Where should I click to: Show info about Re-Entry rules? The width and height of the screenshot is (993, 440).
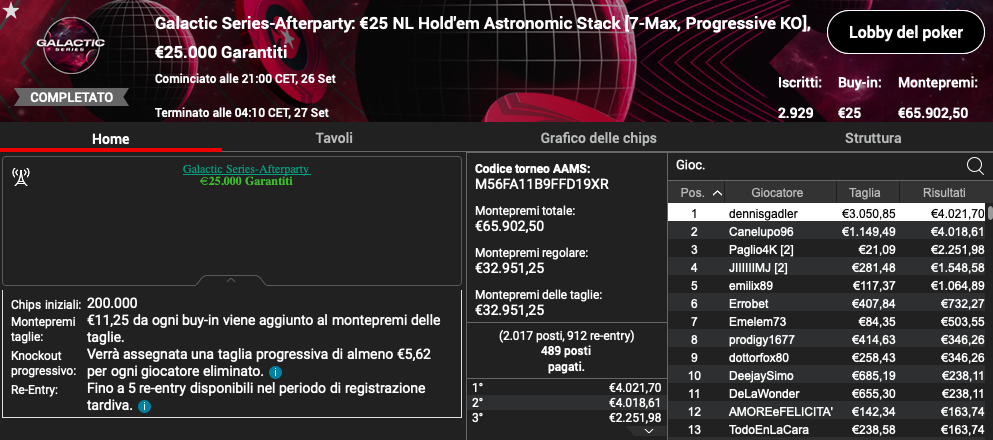144,407
